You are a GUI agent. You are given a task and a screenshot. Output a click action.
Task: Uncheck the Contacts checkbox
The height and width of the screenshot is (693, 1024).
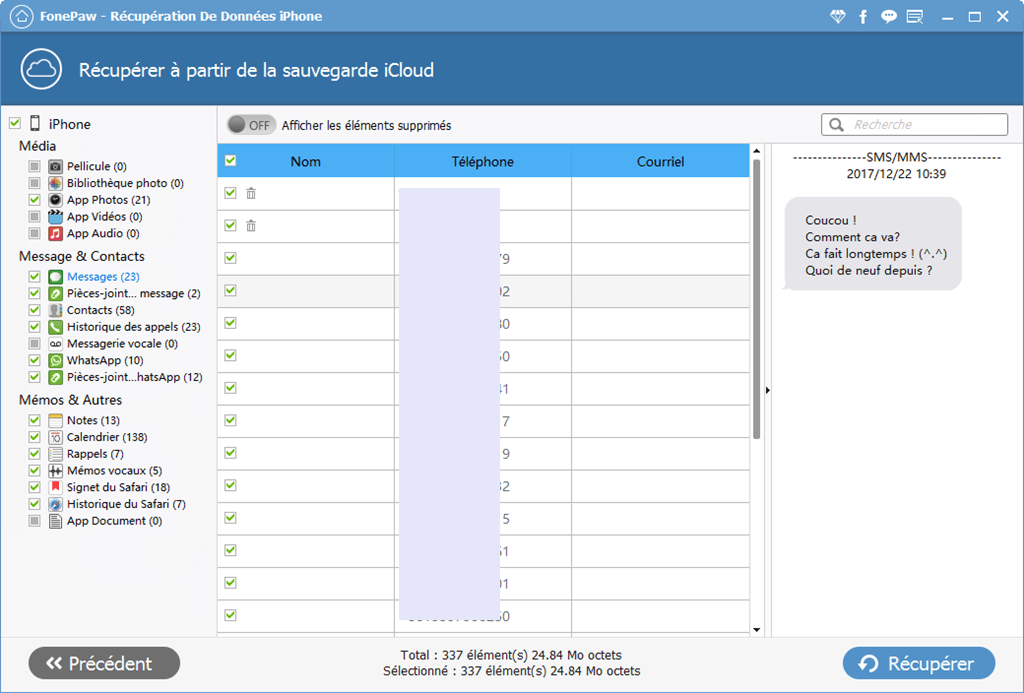[x=35, y=310]
